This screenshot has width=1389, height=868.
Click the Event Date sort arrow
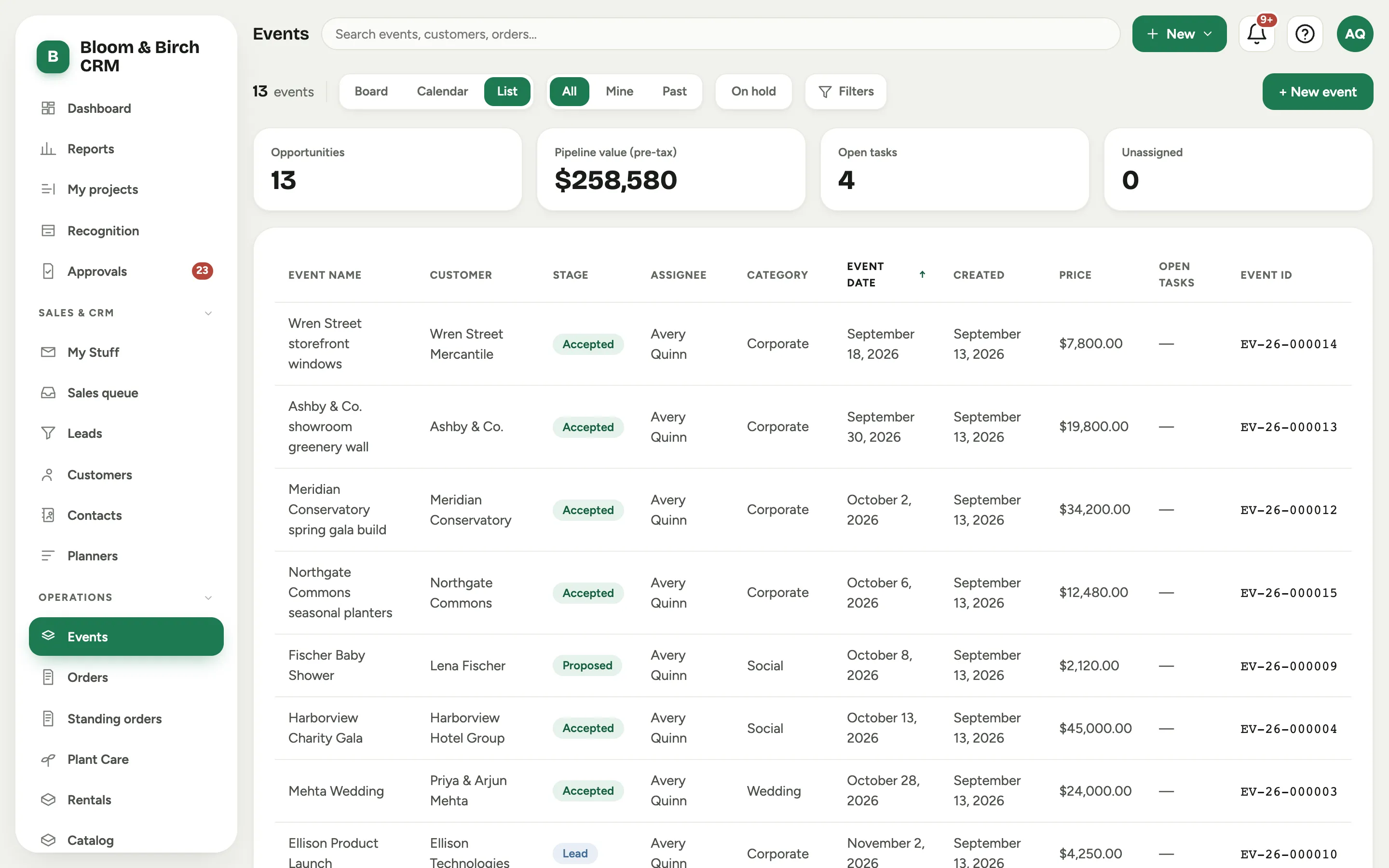click(922, 274)
